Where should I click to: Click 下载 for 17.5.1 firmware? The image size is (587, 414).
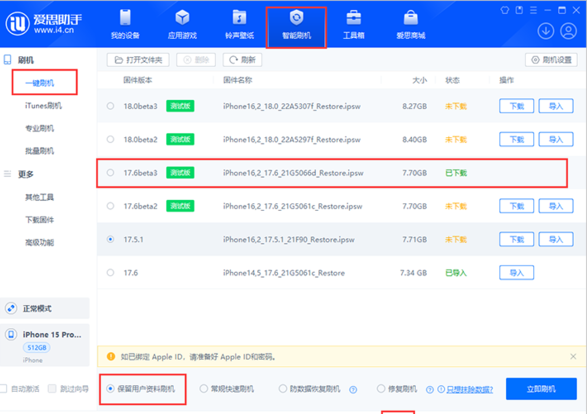517,239
